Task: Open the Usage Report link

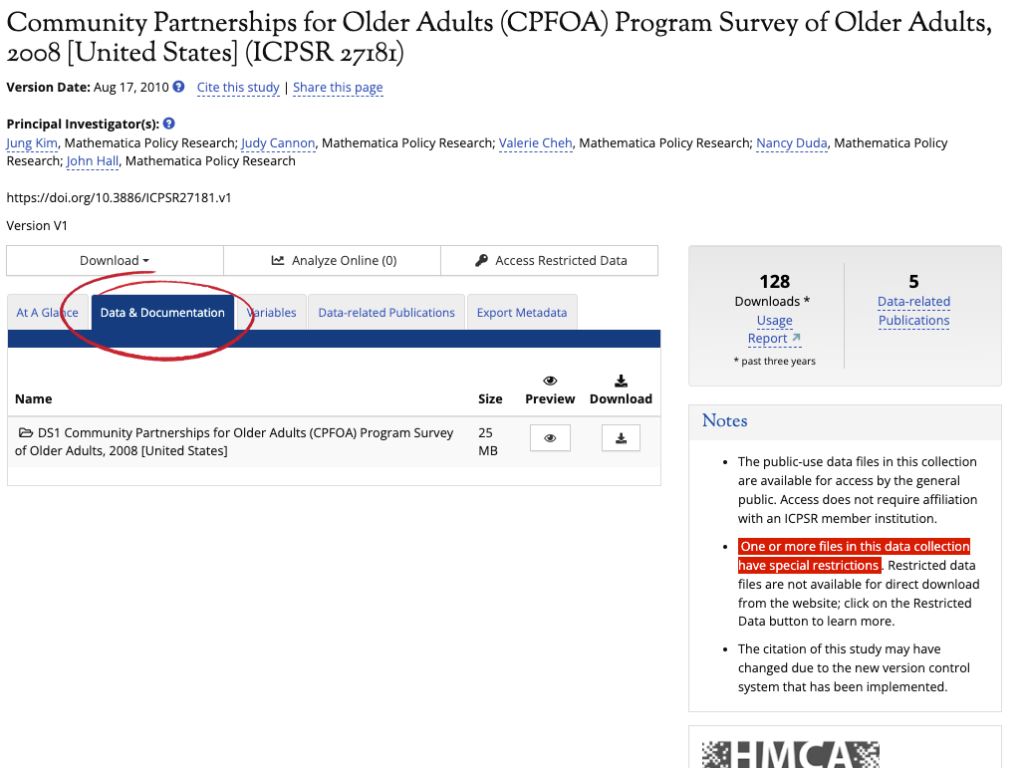Action: [775, 329]
